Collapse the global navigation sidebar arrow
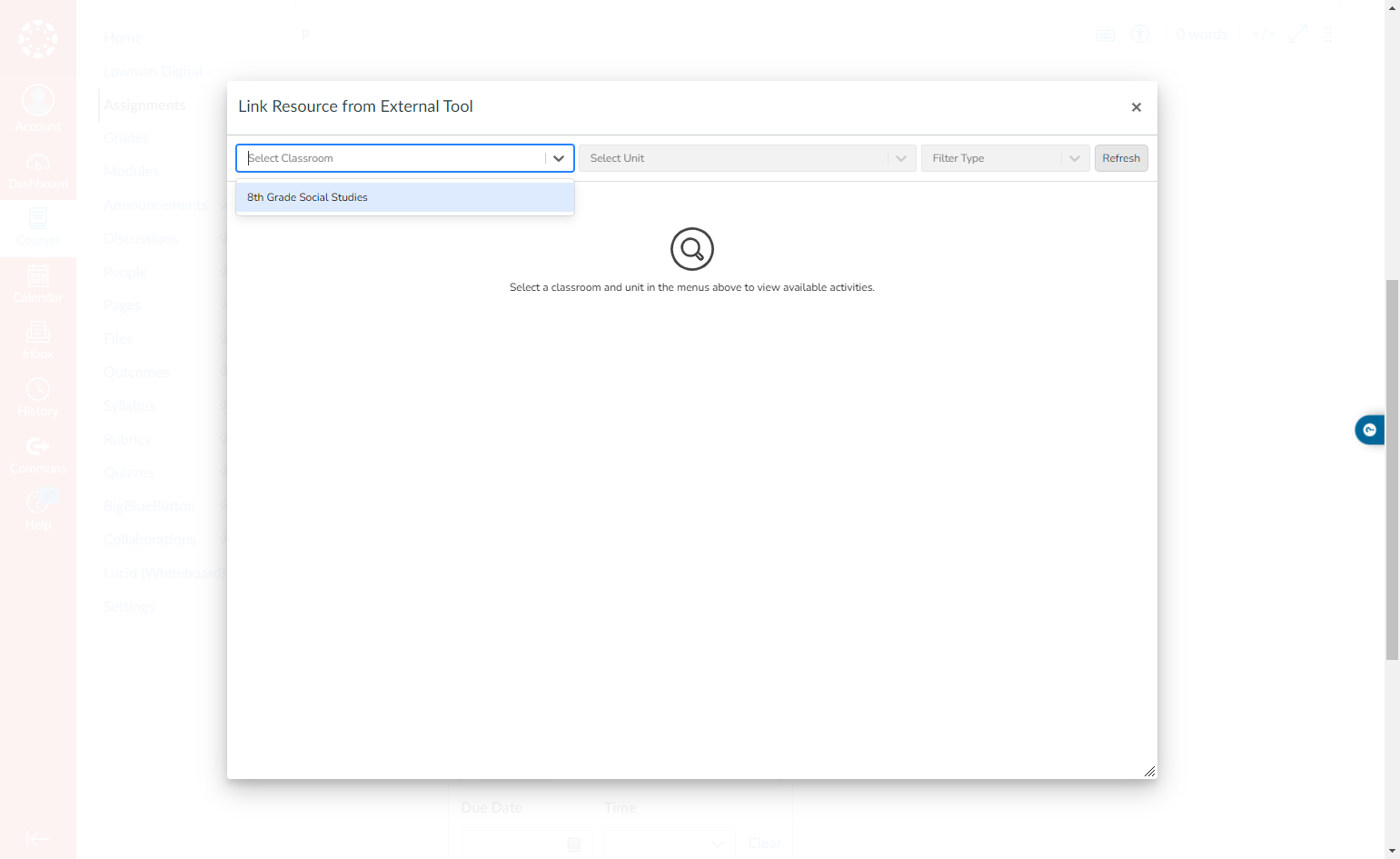The width and height of the screenshot is (1400, 859). coord(38,840)
